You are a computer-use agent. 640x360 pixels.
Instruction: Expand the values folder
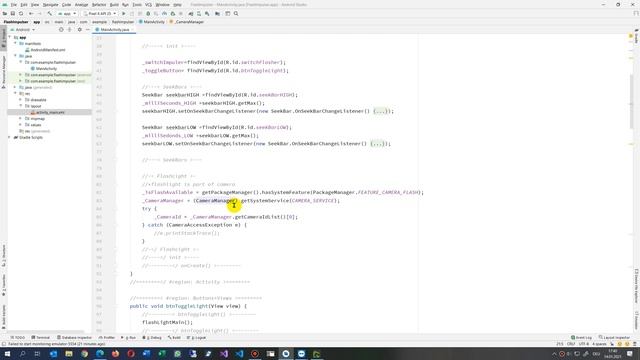click(x=20, y=125)
